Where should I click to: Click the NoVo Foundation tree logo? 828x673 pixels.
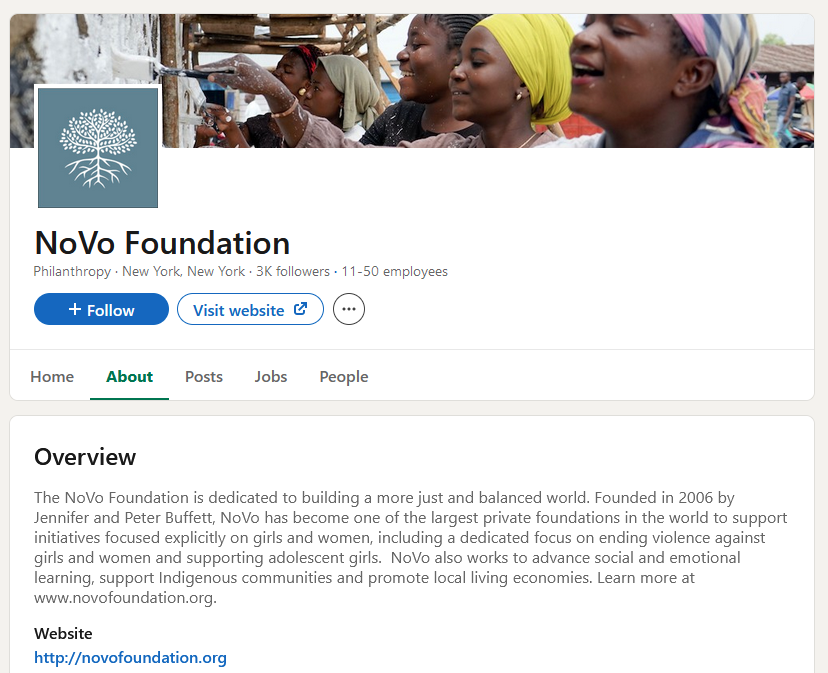pyautogui.click(x=98, y=148)
